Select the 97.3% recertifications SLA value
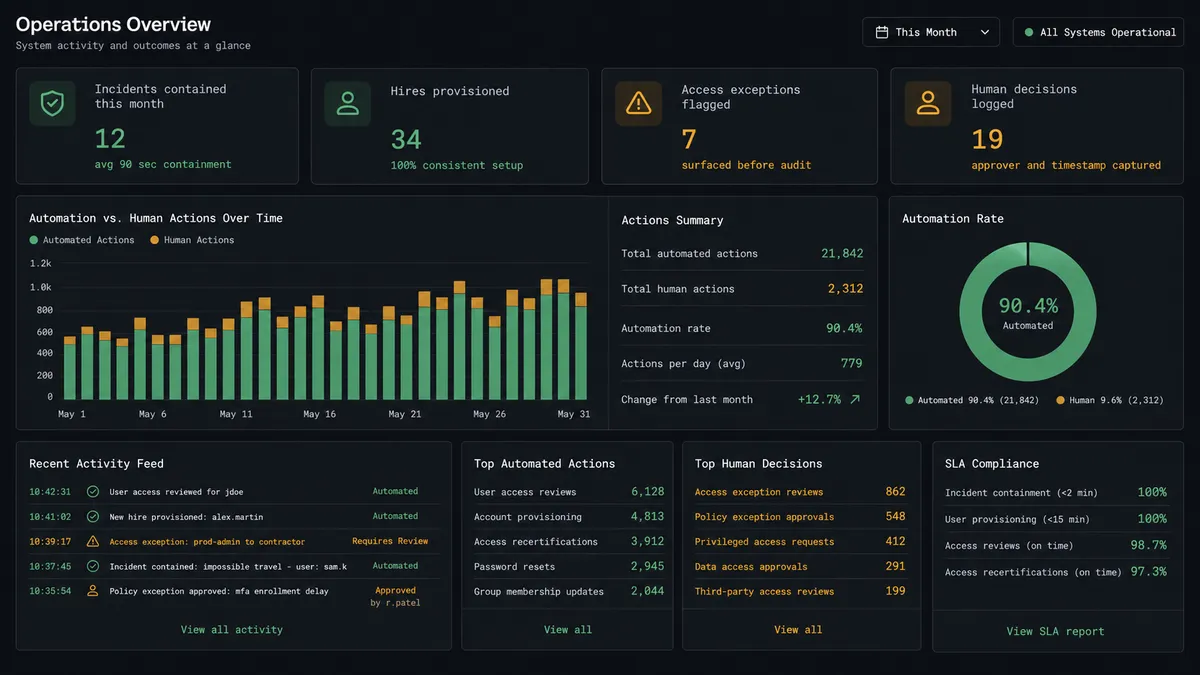This screenshot has height=675, width=1200. coord(1149,572)
